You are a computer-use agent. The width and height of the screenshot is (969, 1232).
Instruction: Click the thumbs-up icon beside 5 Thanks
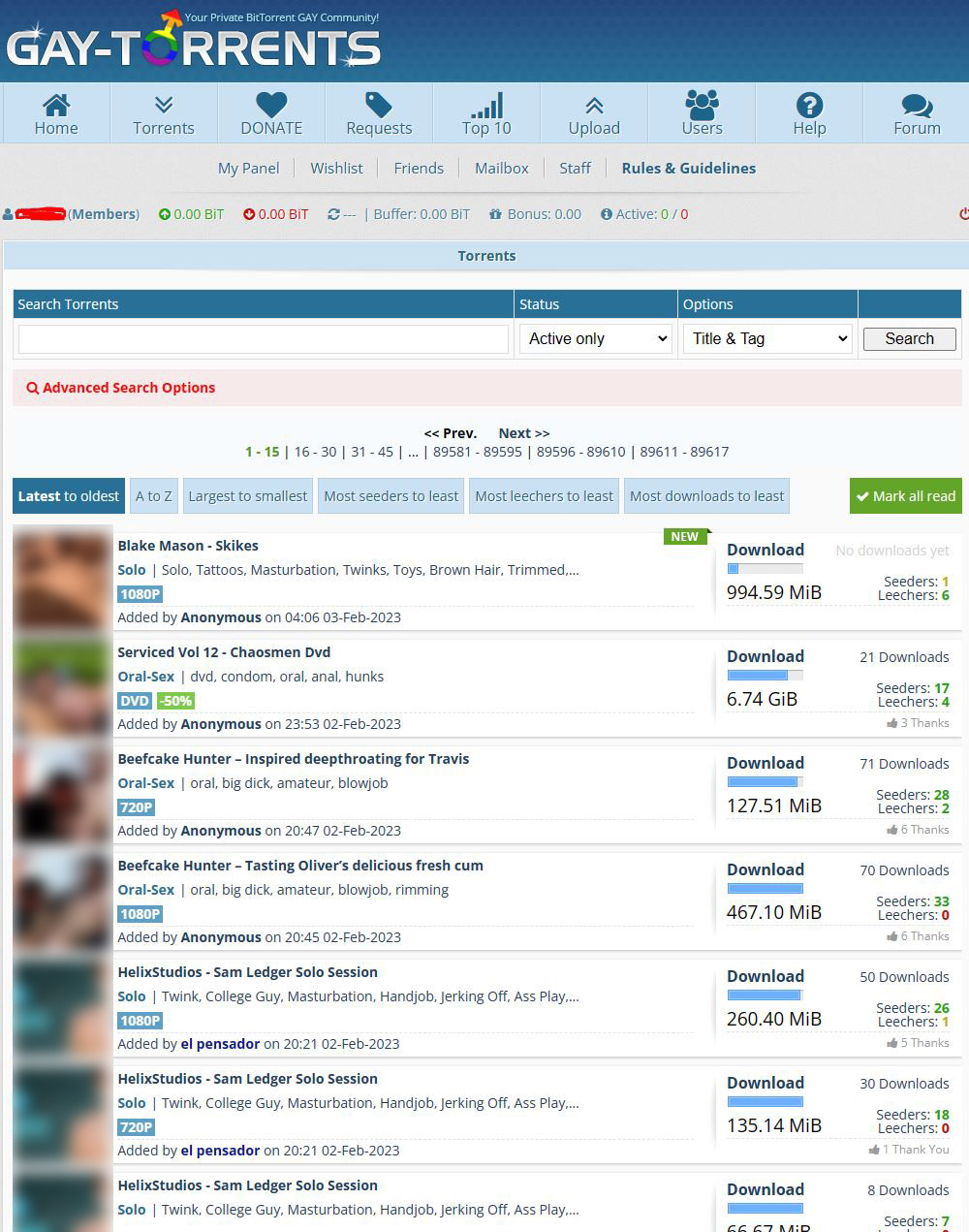(x=891, y=1043)
